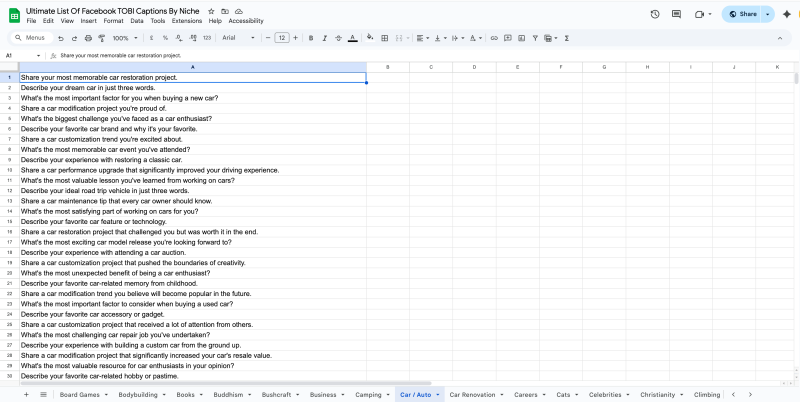
Task: Open the Gemini sparkle icon
Action: 786,14
